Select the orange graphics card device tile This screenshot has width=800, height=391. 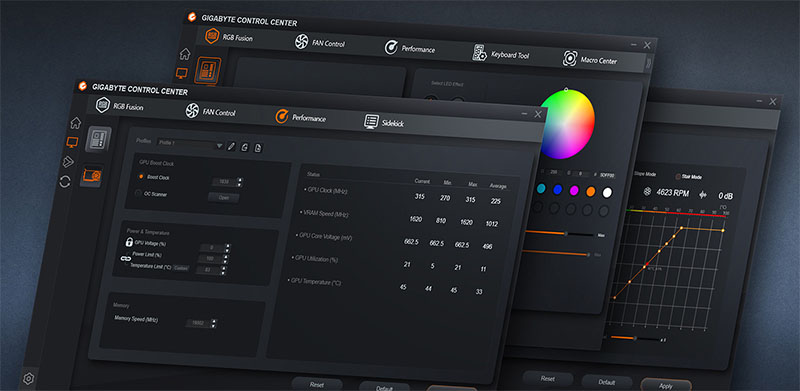(x=92, y=176)
